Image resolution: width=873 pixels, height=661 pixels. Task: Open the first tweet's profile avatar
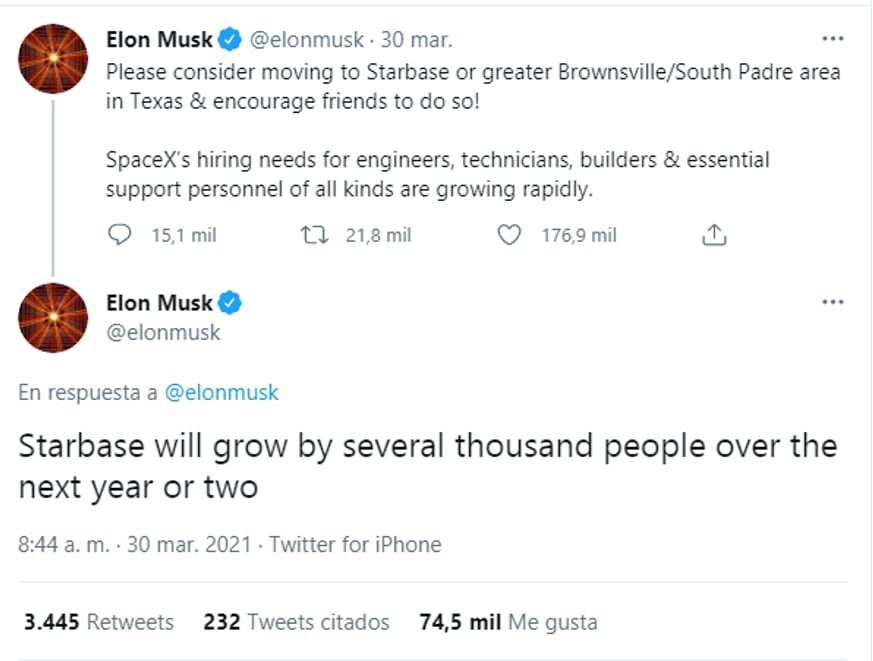click(54, 59)
